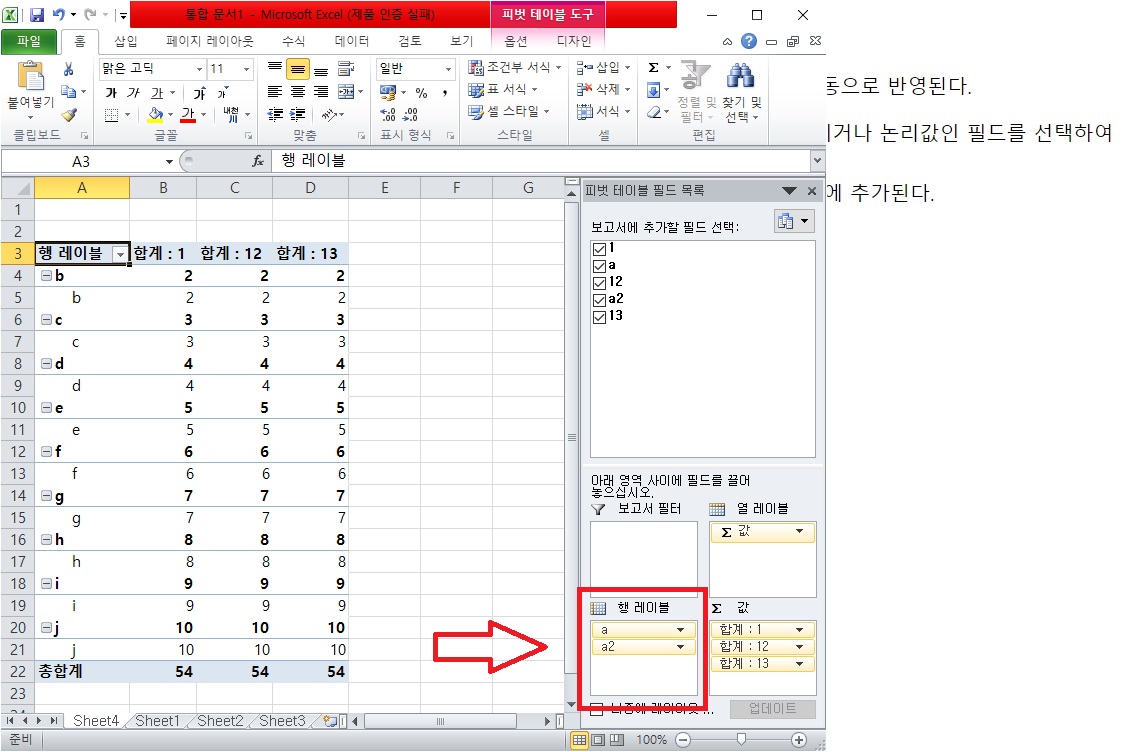This screenshot has height=752, width=1129.
Task: Click the Undo arrow in quick access toolbar
Action: (x=58, y=14)
